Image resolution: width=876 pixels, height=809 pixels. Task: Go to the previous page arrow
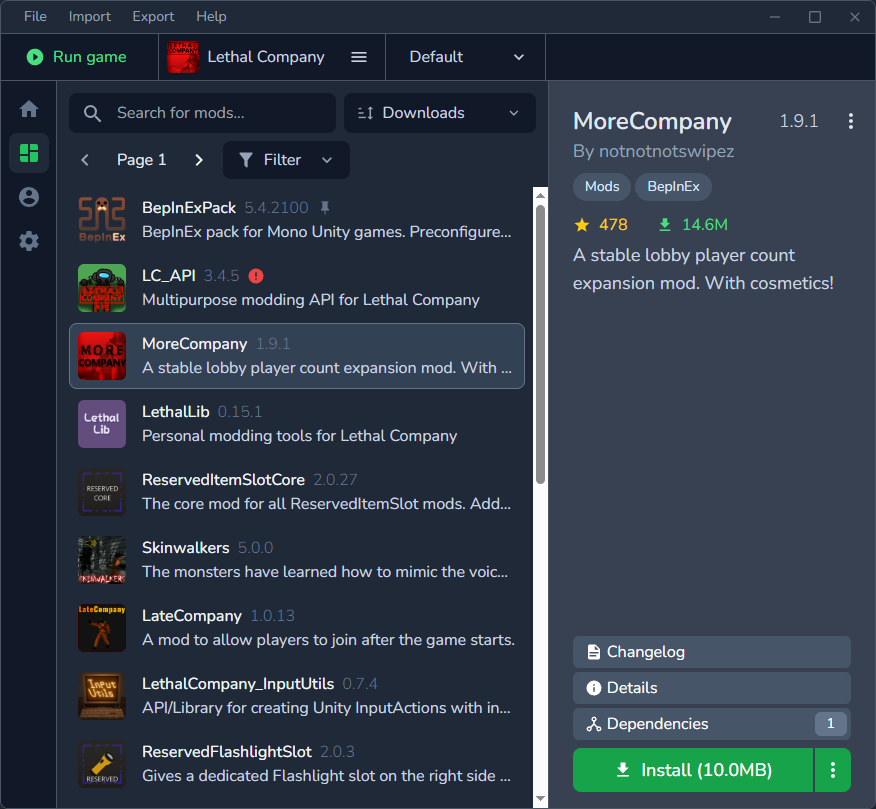pyautogui.click(x=85, y=160)
